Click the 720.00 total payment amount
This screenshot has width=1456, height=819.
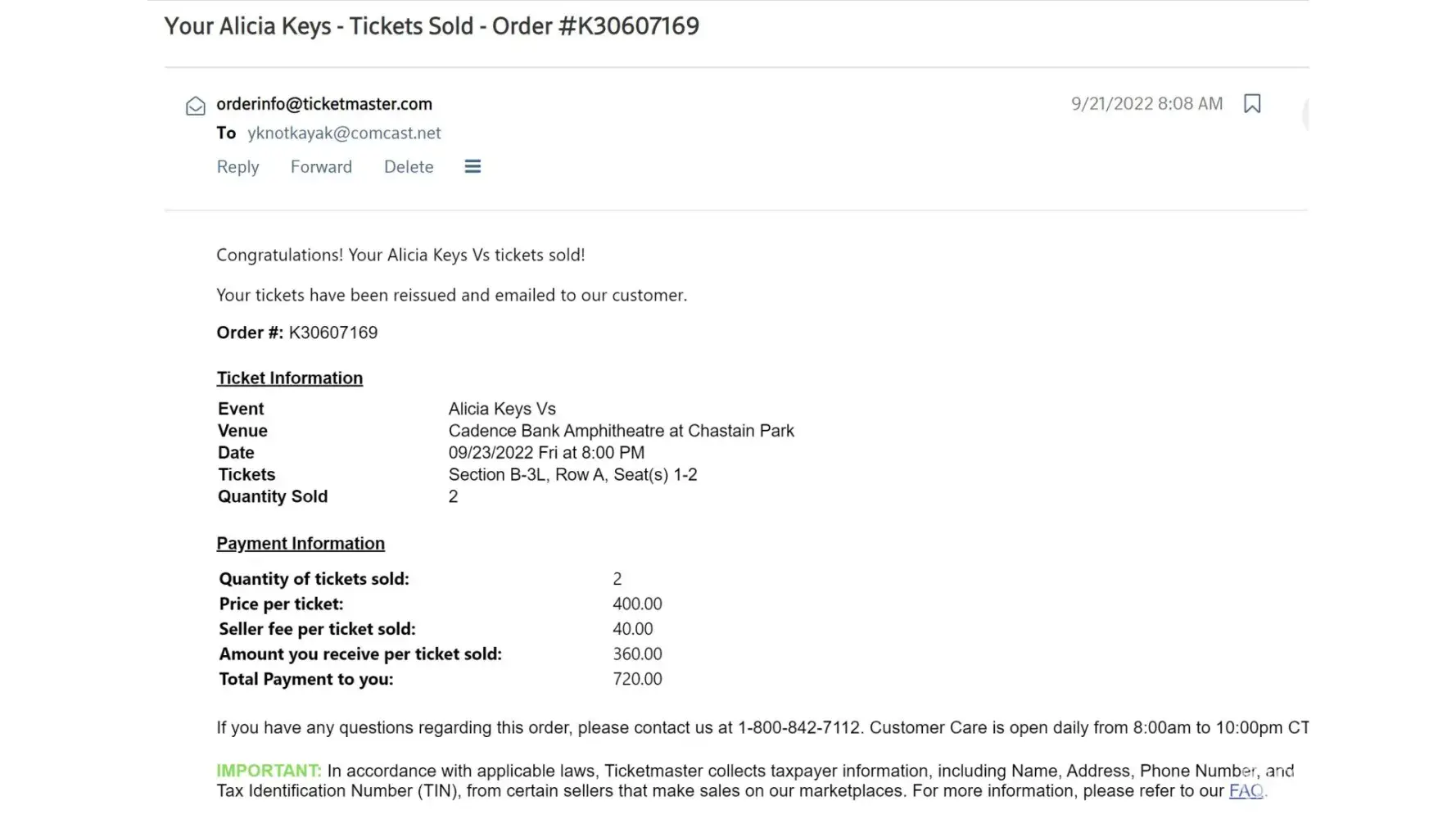[x=637, y=679]
